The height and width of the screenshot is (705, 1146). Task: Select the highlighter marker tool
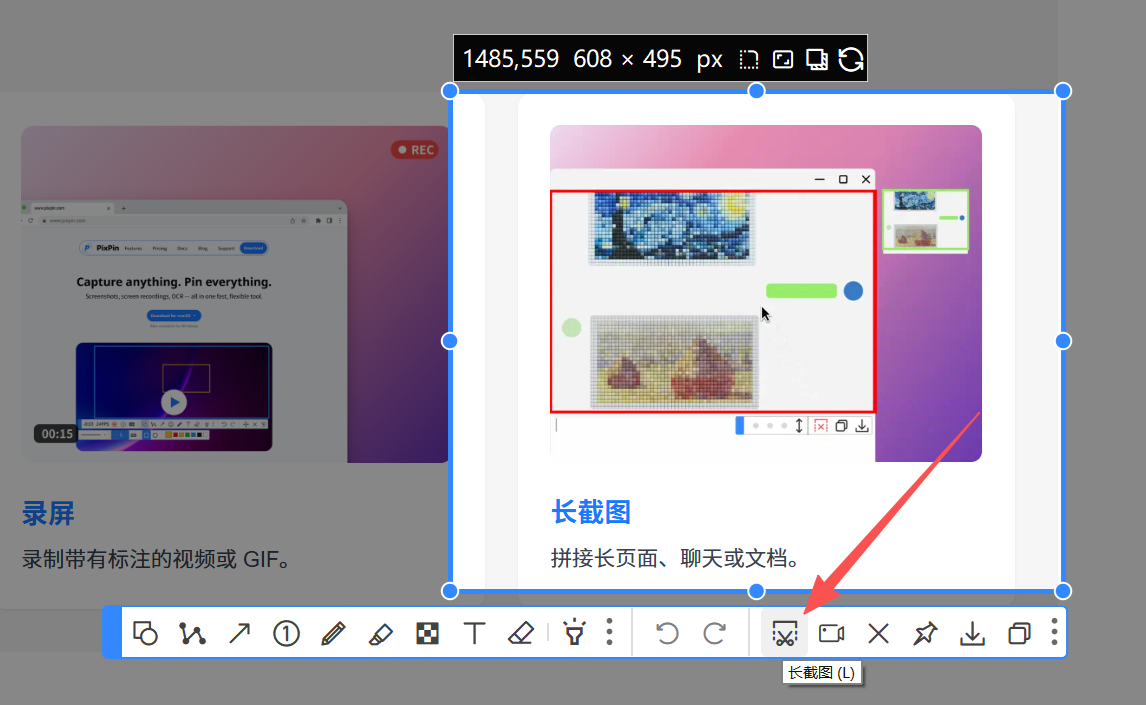coord(380,632)
